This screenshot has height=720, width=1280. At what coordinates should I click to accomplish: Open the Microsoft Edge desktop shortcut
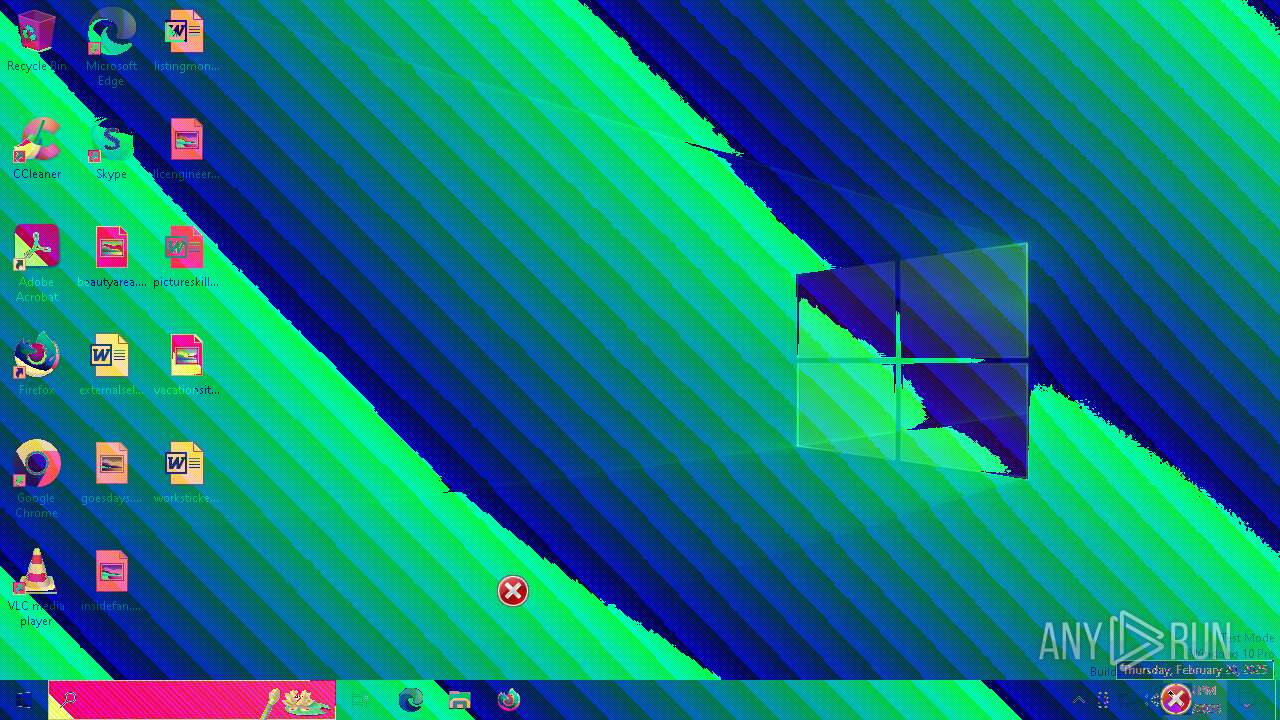111,46
